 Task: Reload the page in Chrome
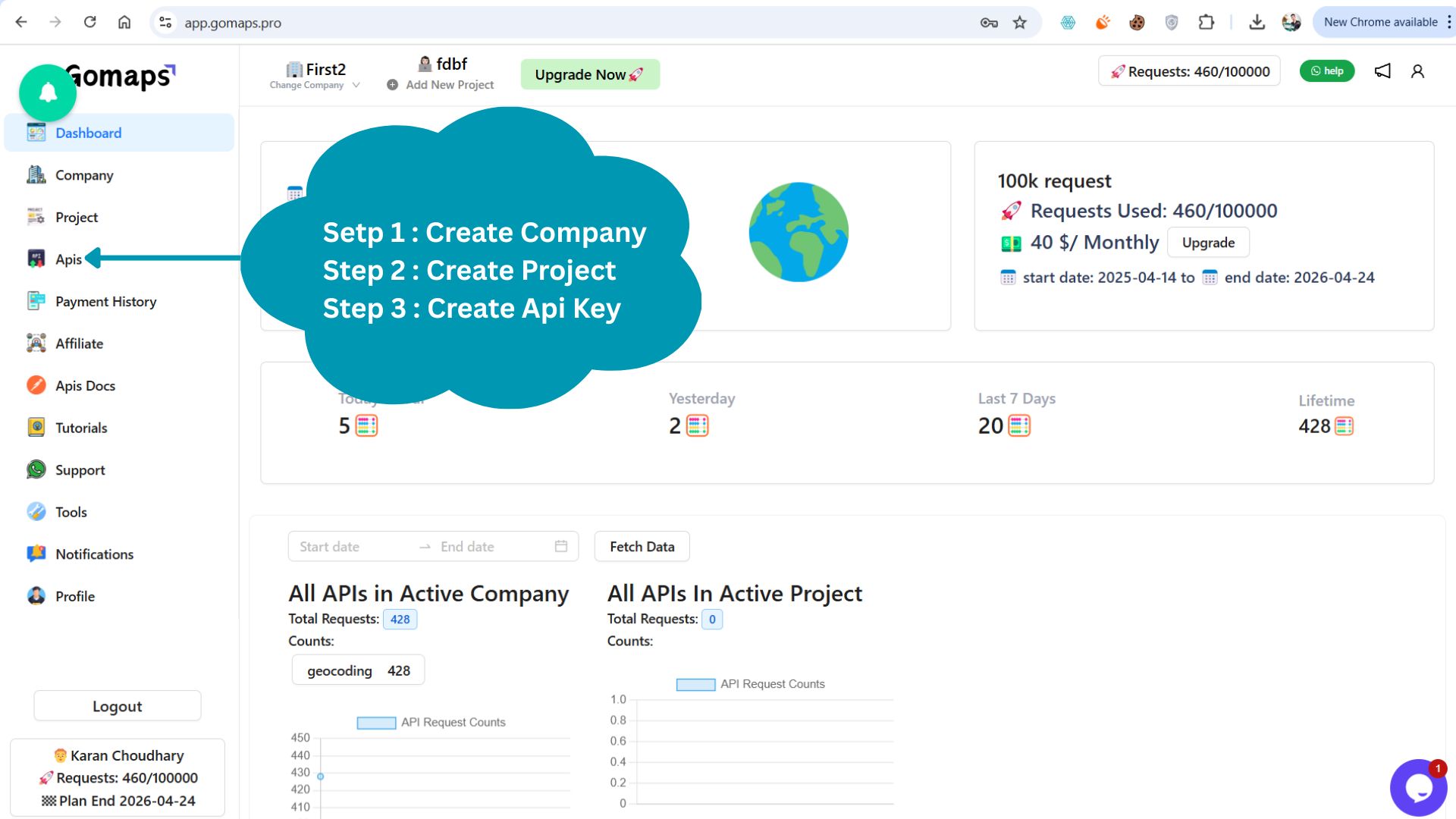click(89, 22)
